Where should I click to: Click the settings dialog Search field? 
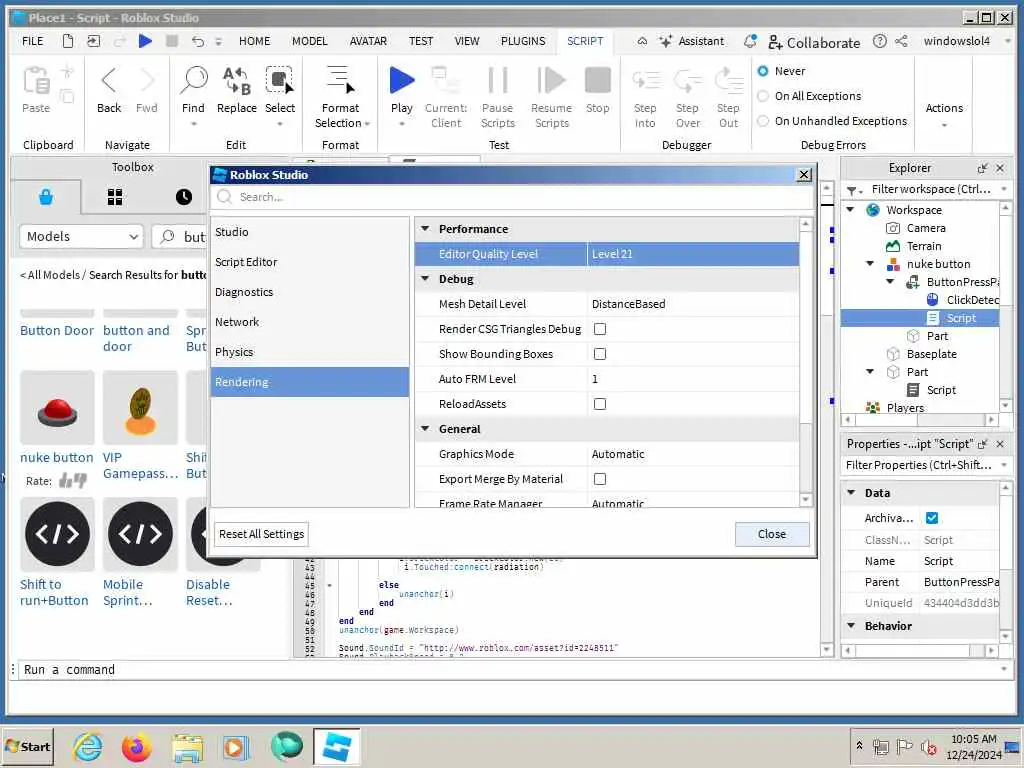(x=512, y=197)
